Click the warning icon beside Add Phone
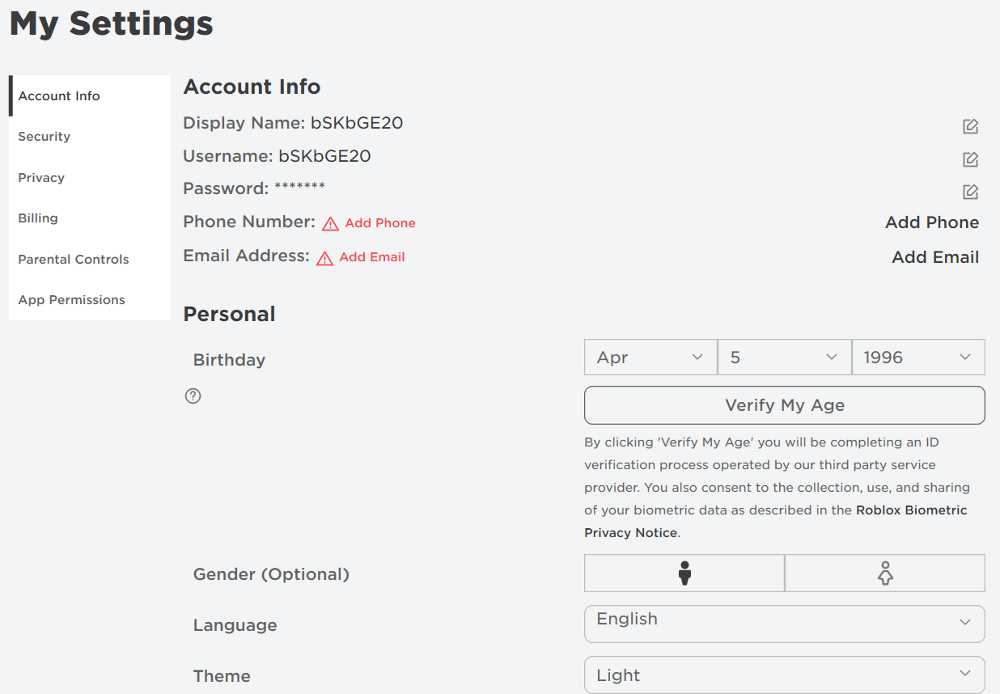Screen dimensions: 1000x694 (x=330, y=224)
